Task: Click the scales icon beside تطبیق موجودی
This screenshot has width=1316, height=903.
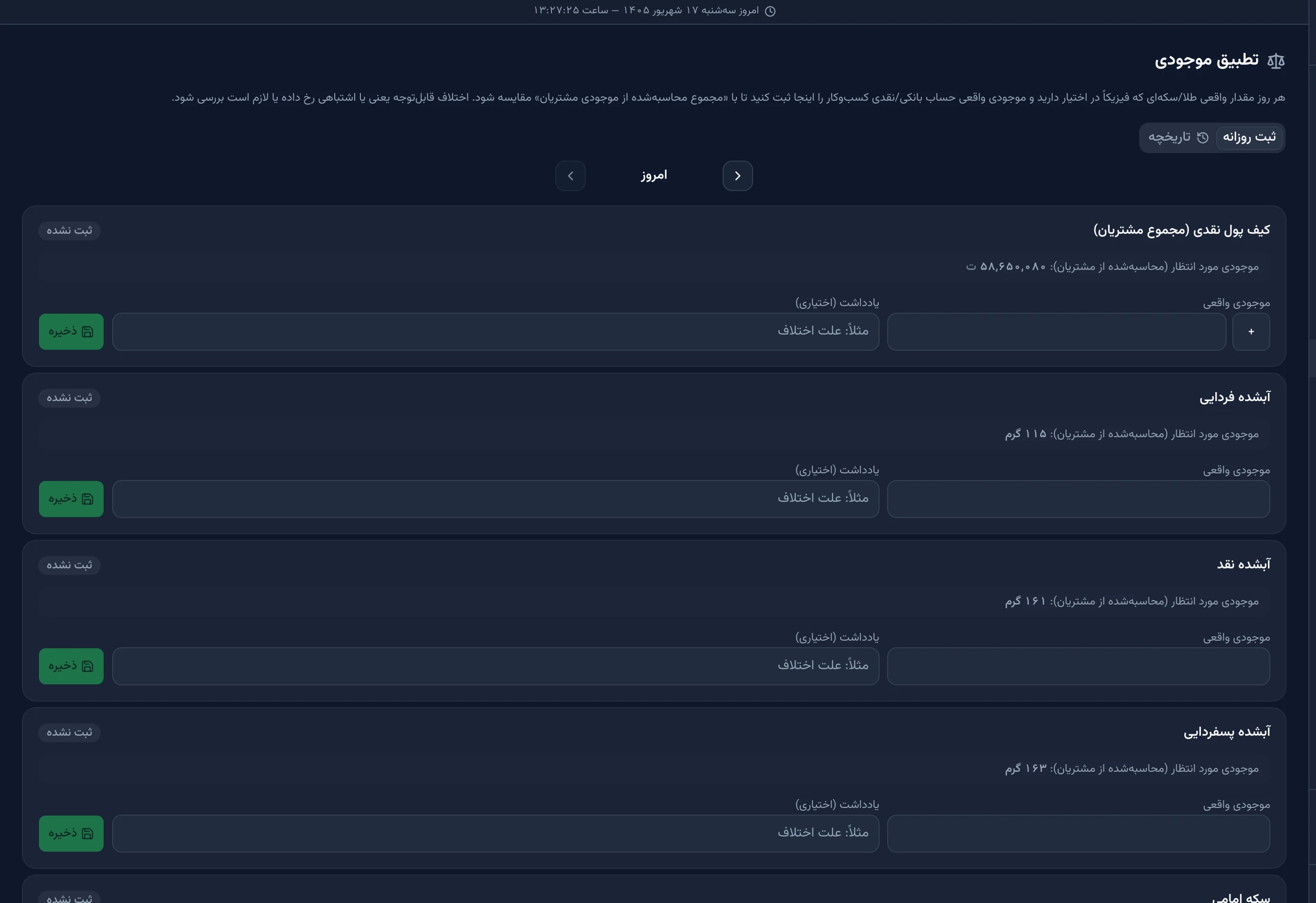Action: (1275, 60)
